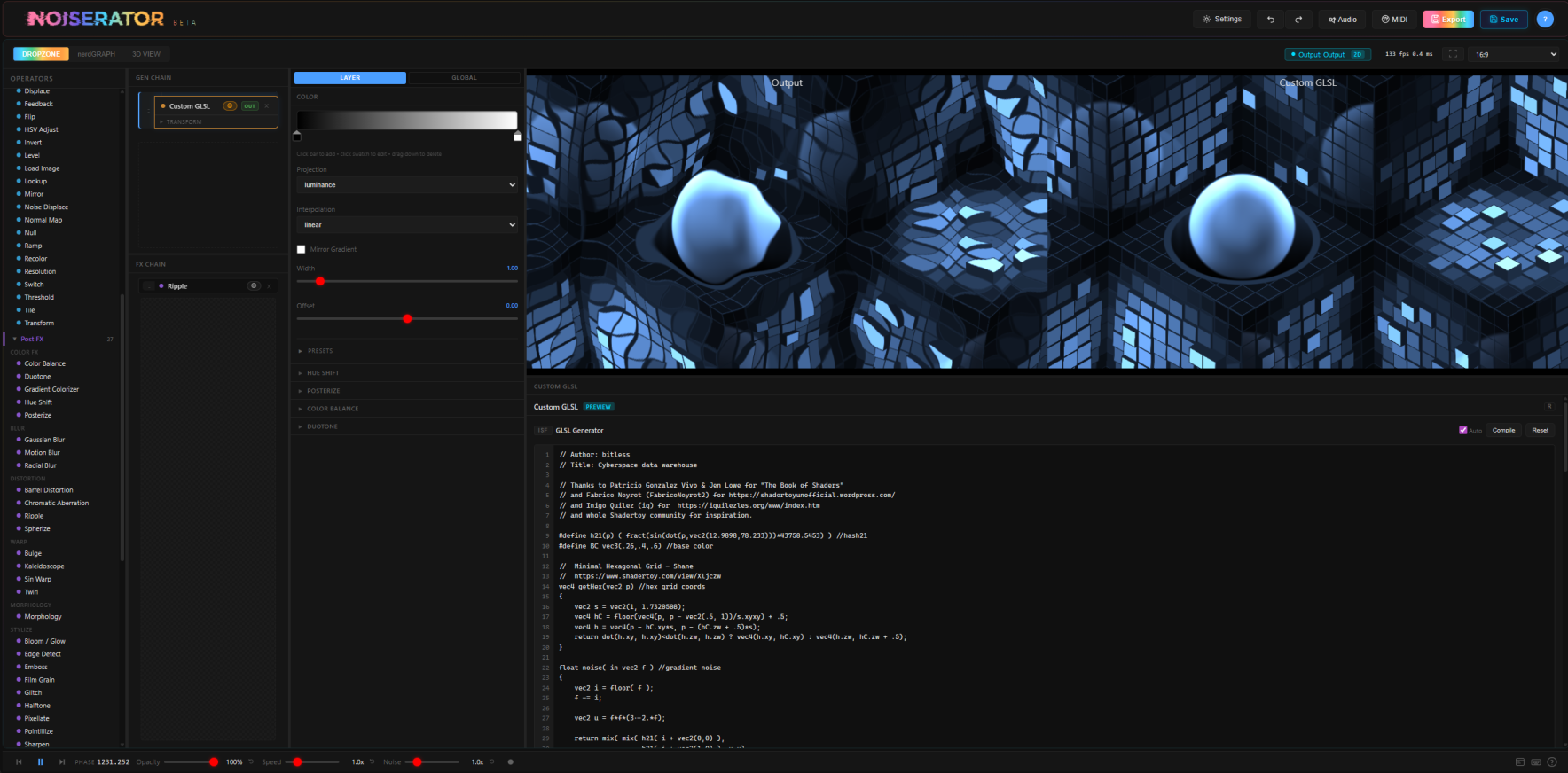1568x773 pixels.
Task: Click the white gradient stop swatch
Action: click(x=518, y=137)
